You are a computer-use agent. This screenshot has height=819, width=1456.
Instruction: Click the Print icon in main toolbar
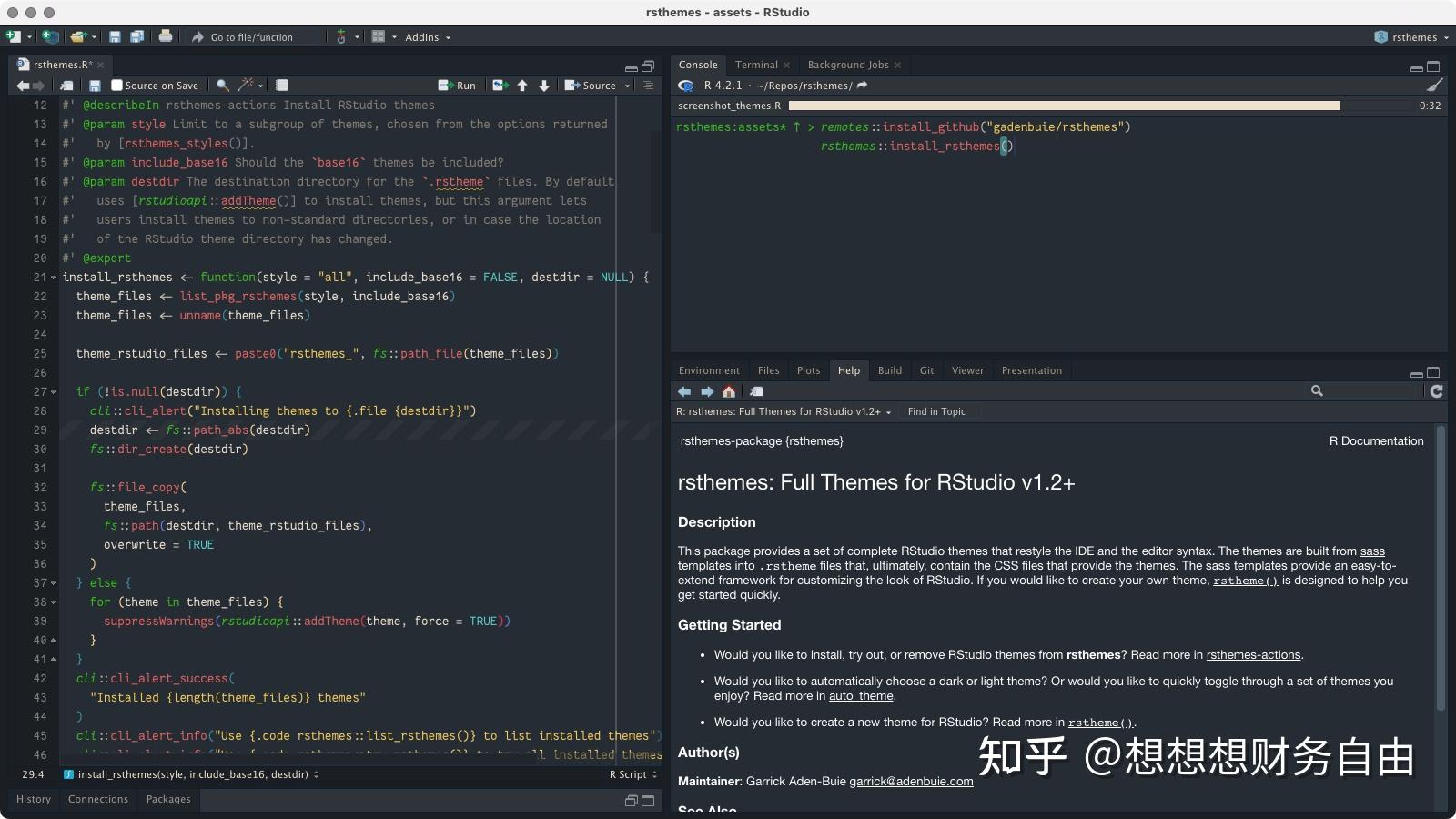point(166,36)
